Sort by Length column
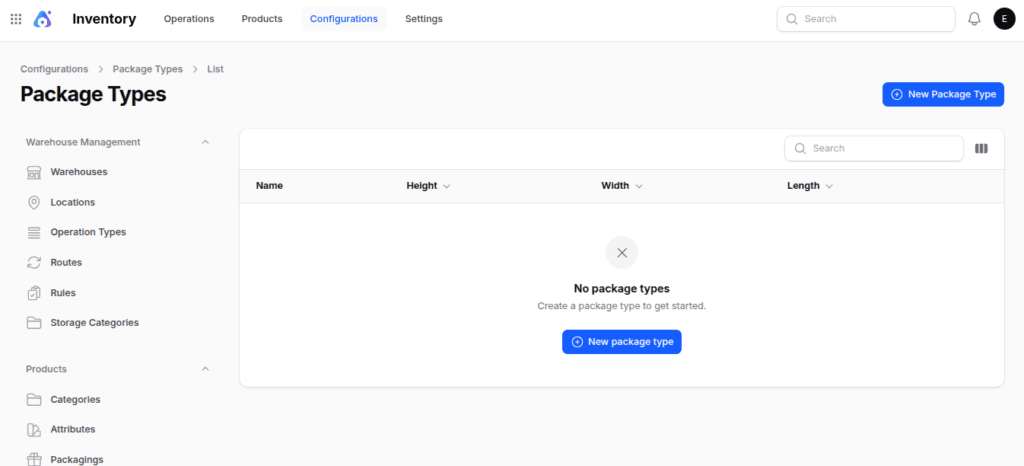The width and height of the screenshot is (1024, 466). point(810,186)
